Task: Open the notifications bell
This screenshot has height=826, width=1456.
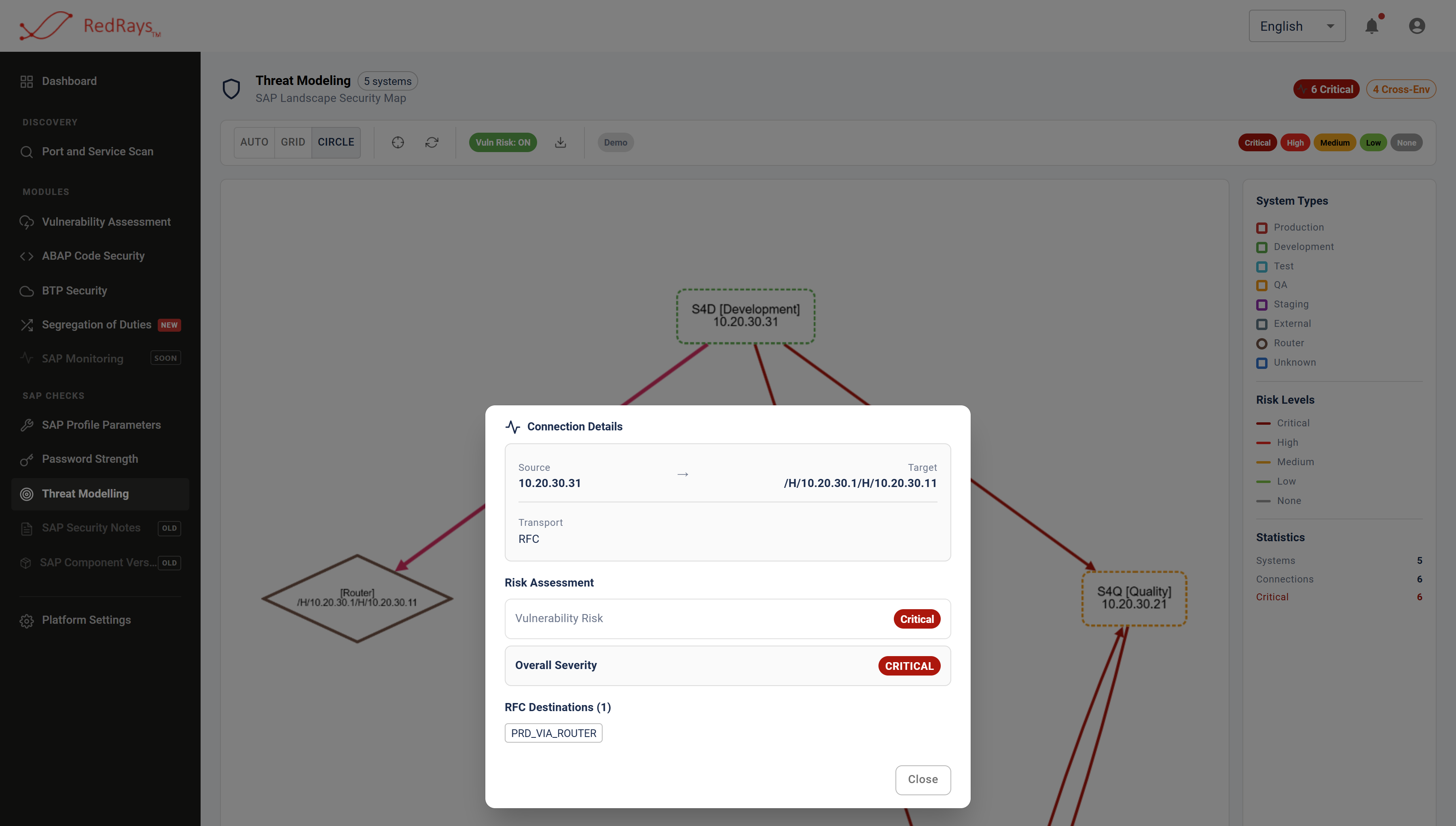Action: (x=1371, y=26)
